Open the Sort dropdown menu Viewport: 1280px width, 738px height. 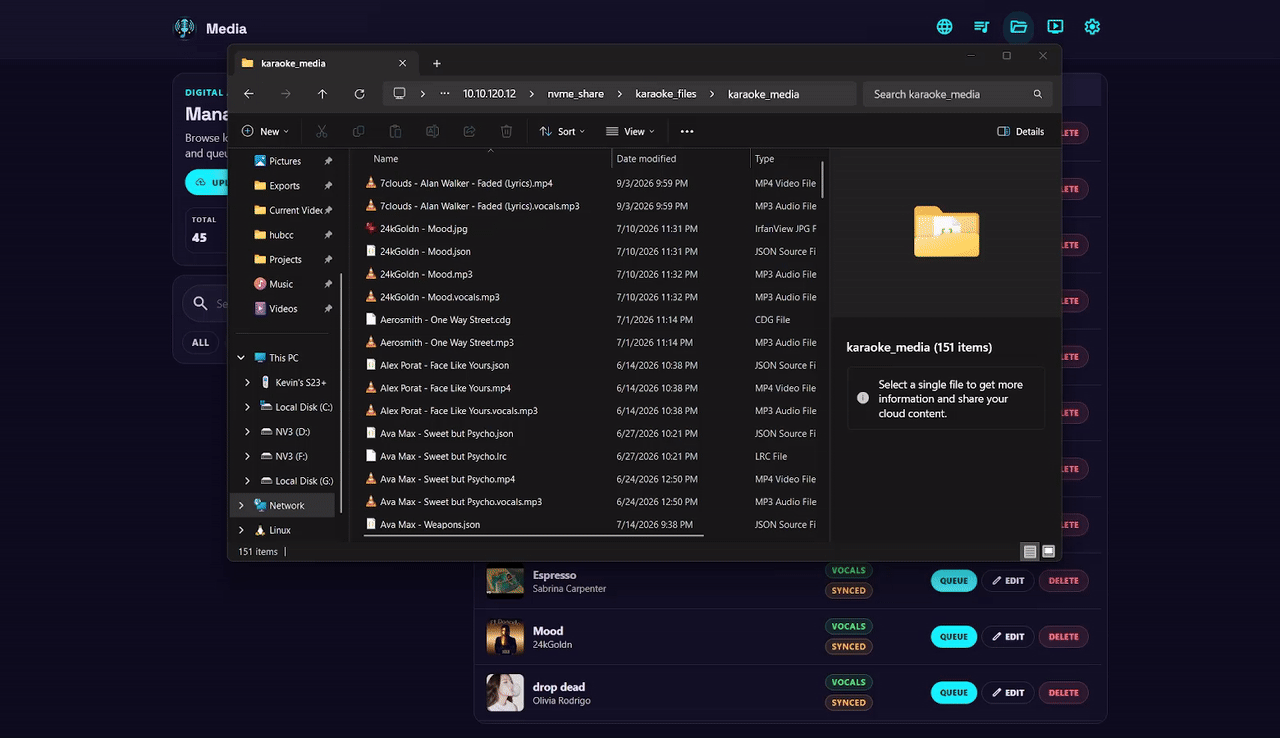[562, 131]
